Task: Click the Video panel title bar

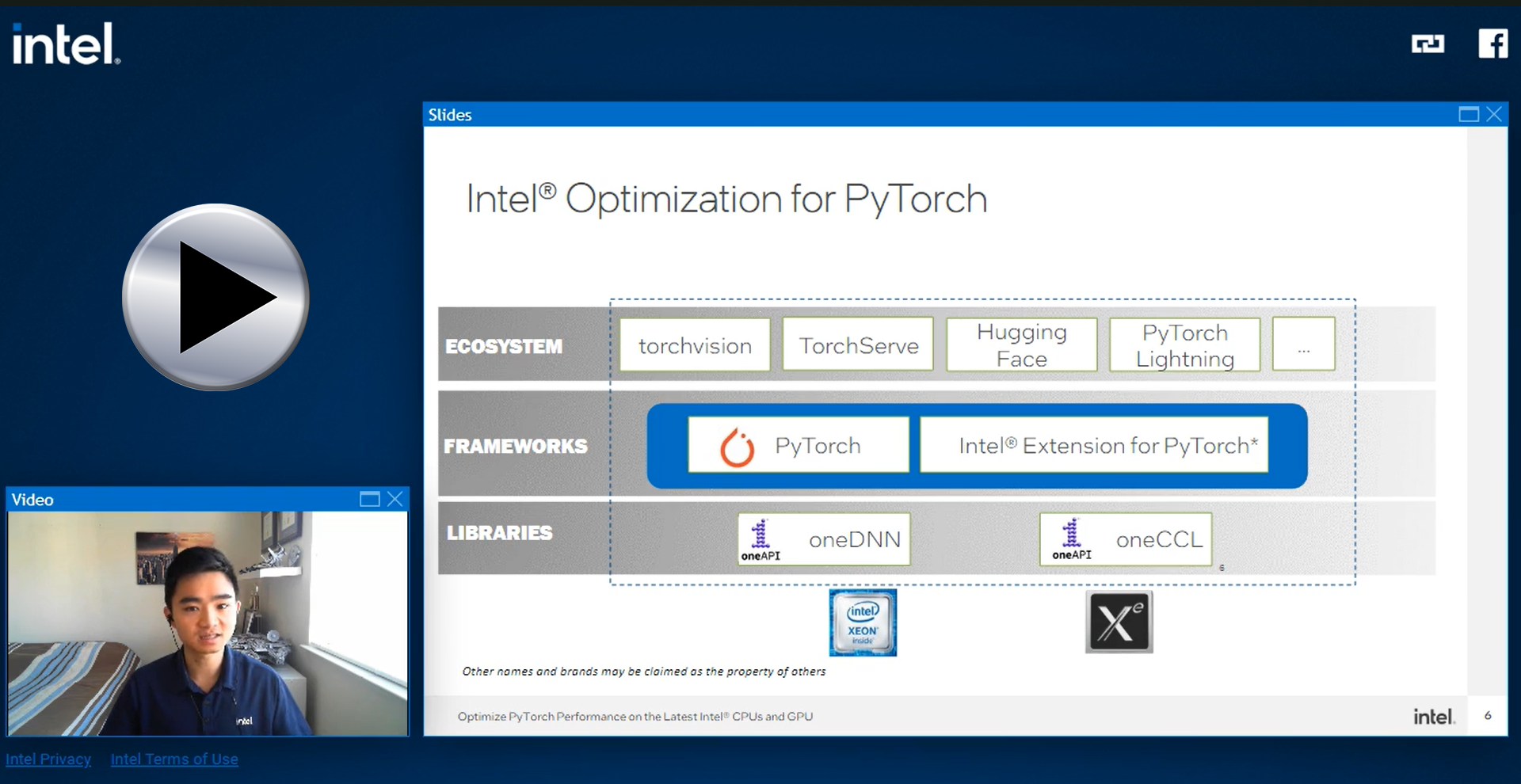Action: point(158,499)
